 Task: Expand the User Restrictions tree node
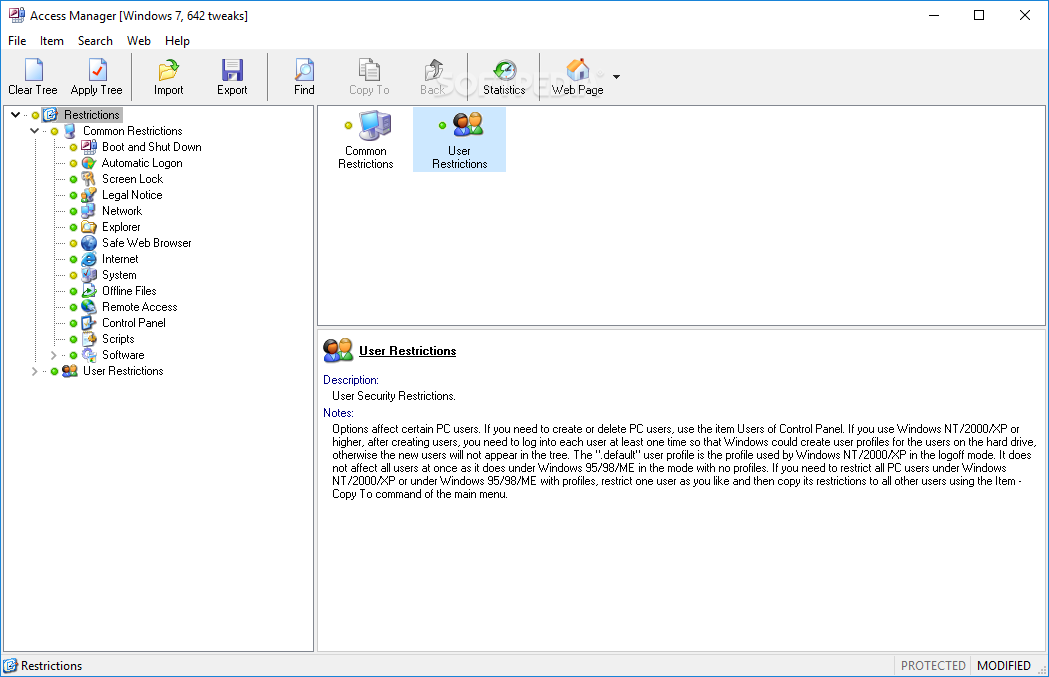click(x=34, y=371)
